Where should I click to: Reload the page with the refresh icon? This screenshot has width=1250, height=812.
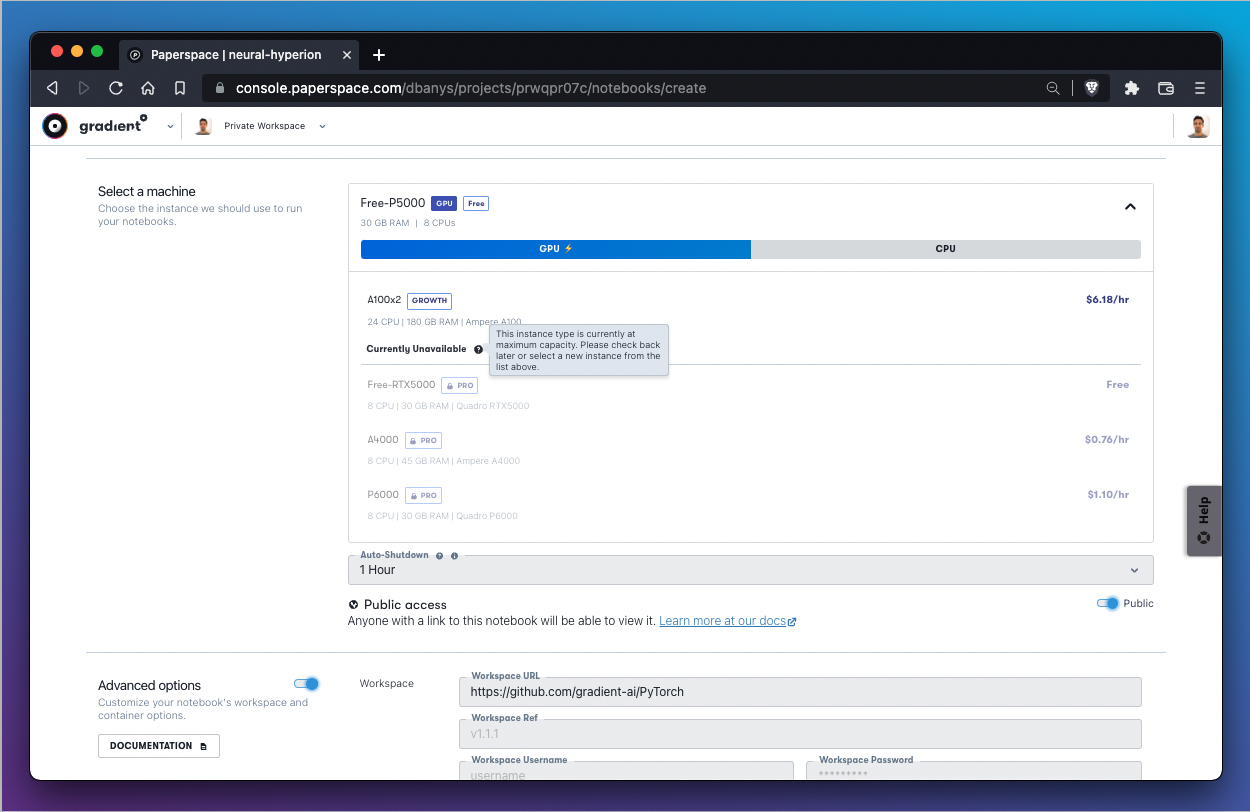coord(116,88)
